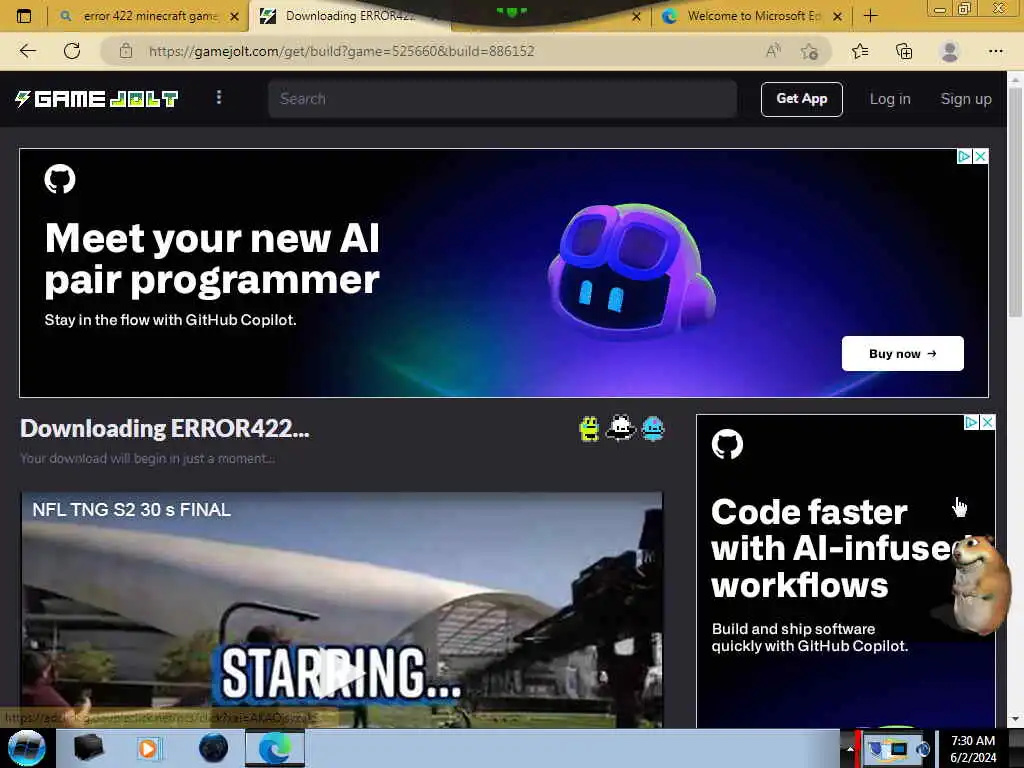This screenshot has width=1024, height=768.
Task: Click the Downloading ERROR422... heading
Action: pyautogui.click(x=165, y=428)
